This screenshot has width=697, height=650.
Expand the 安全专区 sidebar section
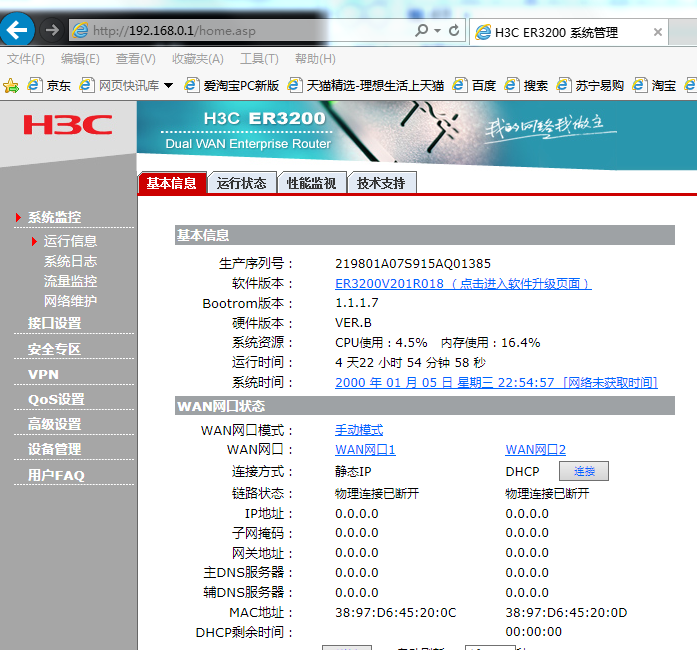(54, 349)
